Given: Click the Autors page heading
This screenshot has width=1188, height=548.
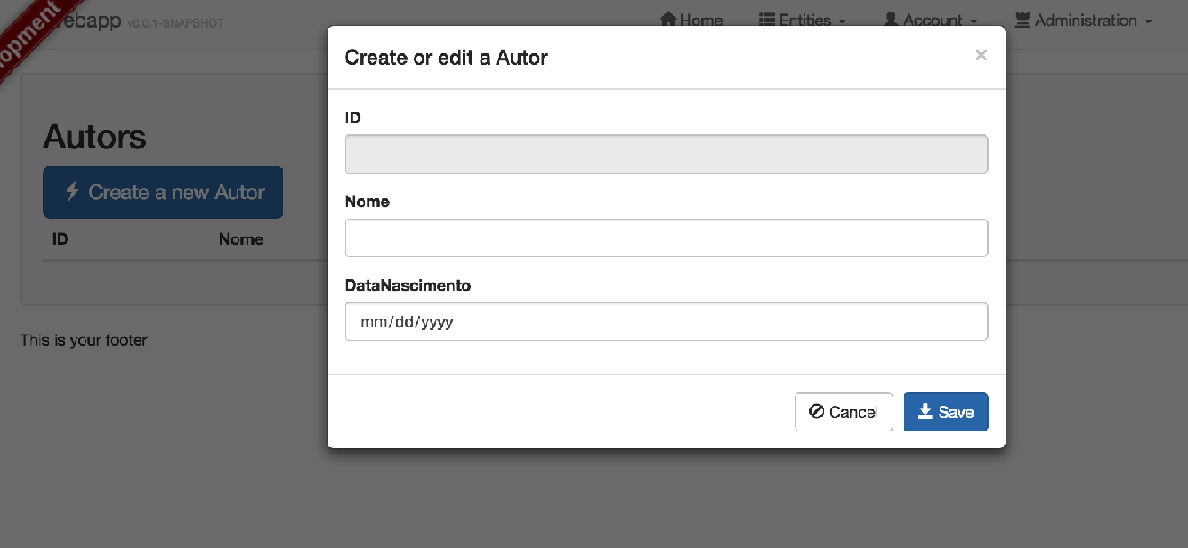Looking at the screenshot, I should tap(95, 136).
